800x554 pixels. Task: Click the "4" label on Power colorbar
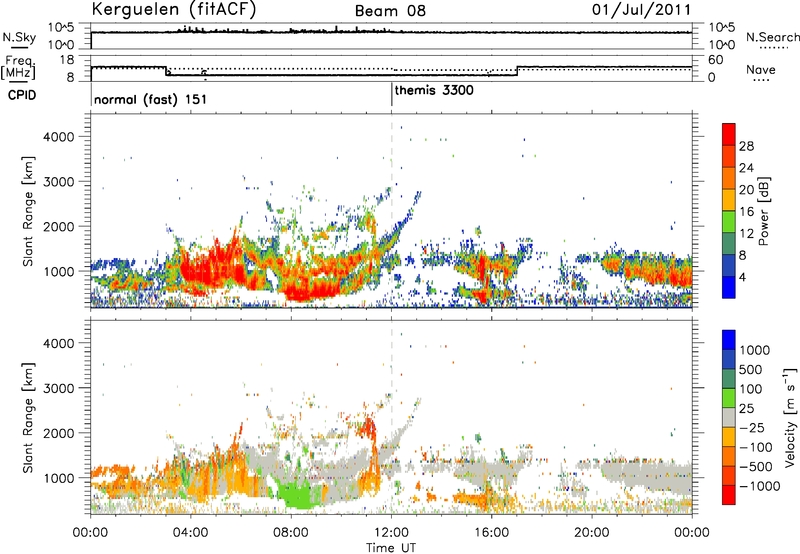742,277
